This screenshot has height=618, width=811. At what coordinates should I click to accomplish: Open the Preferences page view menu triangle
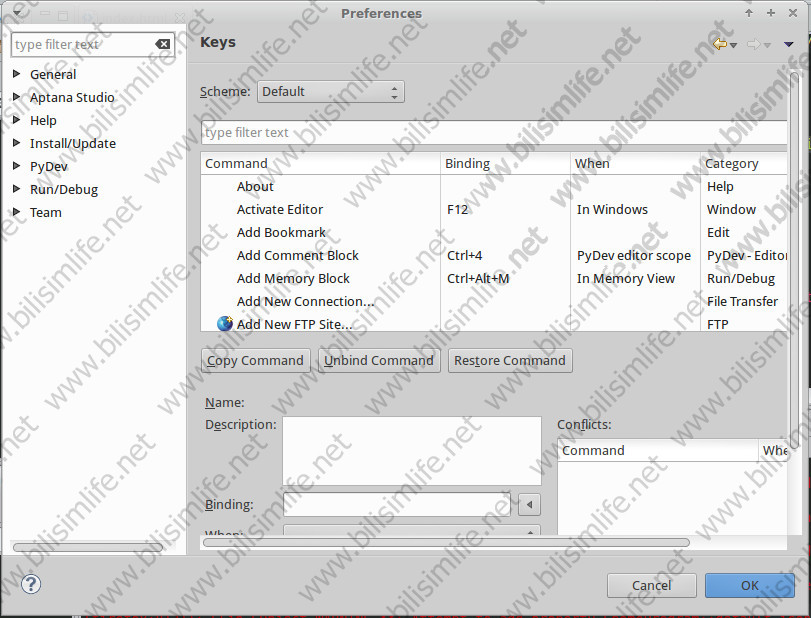pos(789,44)
